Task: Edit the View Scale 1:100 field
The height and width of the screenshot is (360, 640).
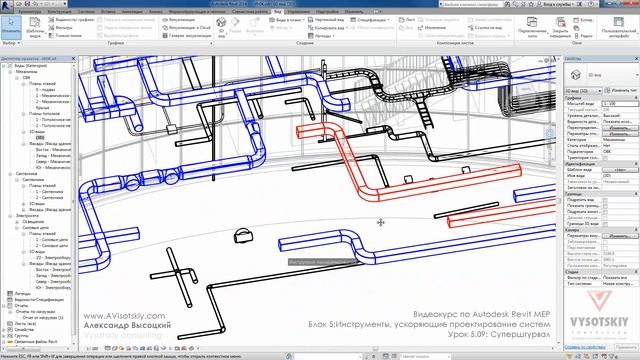Action: point(620,104)
